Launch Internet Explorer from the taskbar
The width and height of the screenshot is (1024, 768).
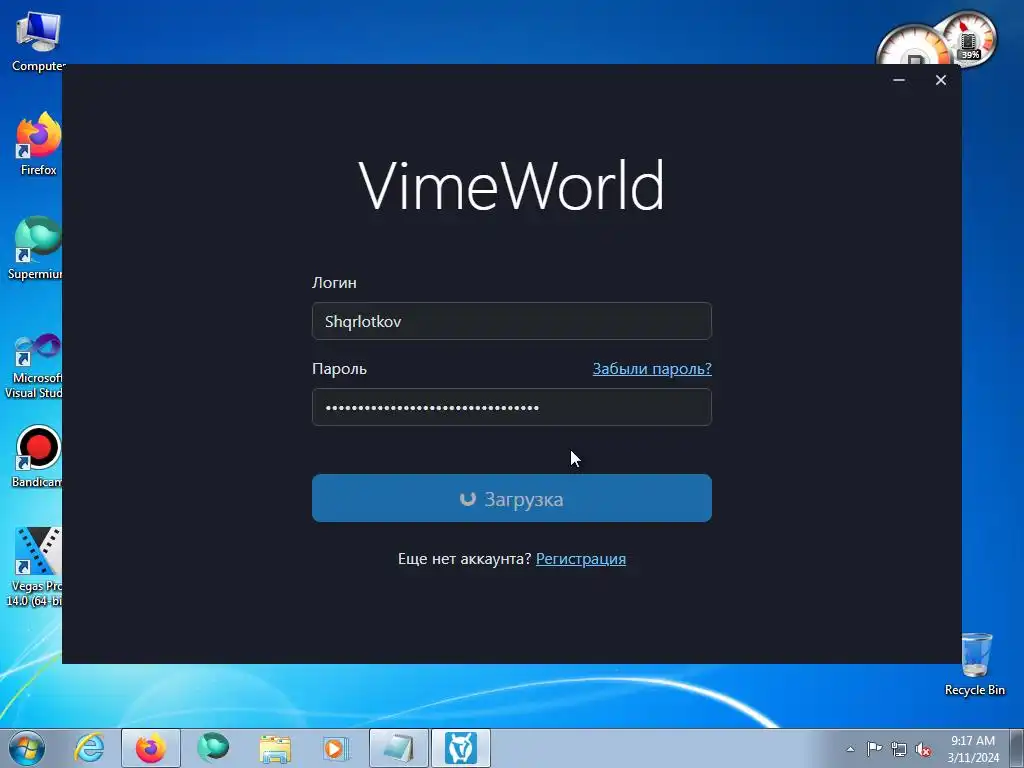89,748
